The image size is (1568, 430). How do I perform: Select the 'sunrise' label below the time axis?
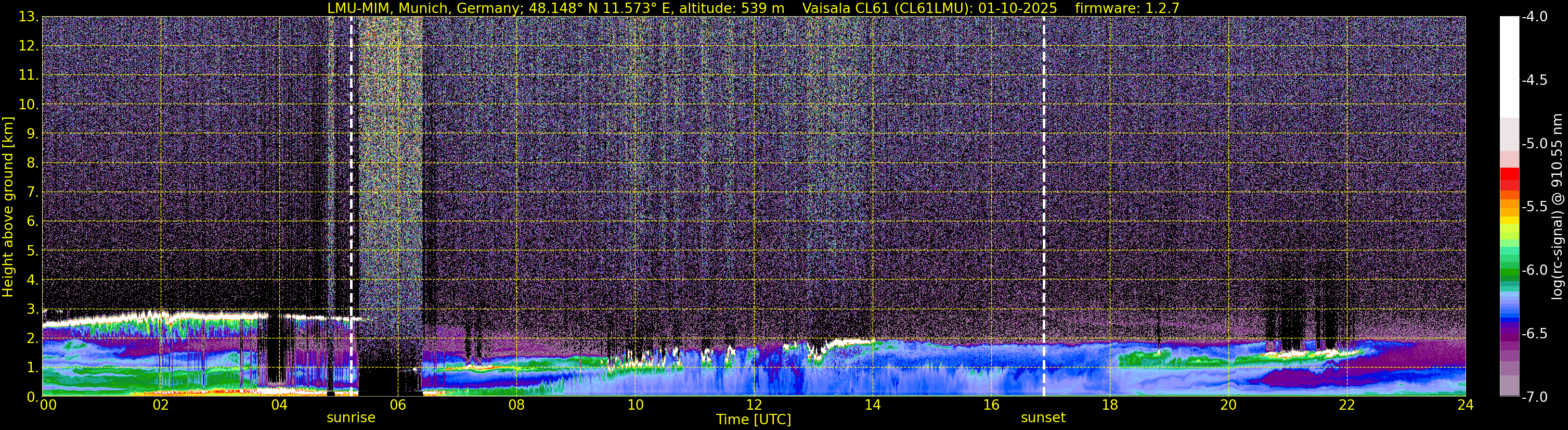(x=351, y=418)
